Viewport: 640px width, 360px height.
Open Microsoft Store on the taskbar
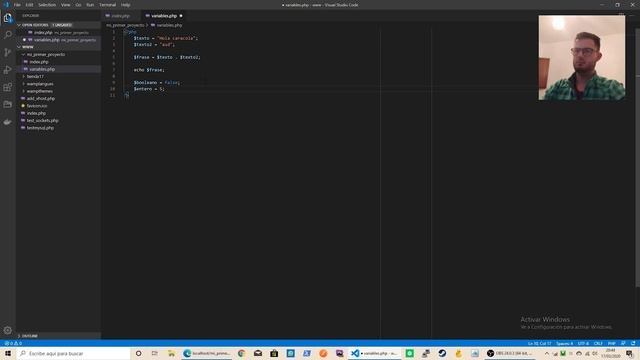[x=274, y=353]
